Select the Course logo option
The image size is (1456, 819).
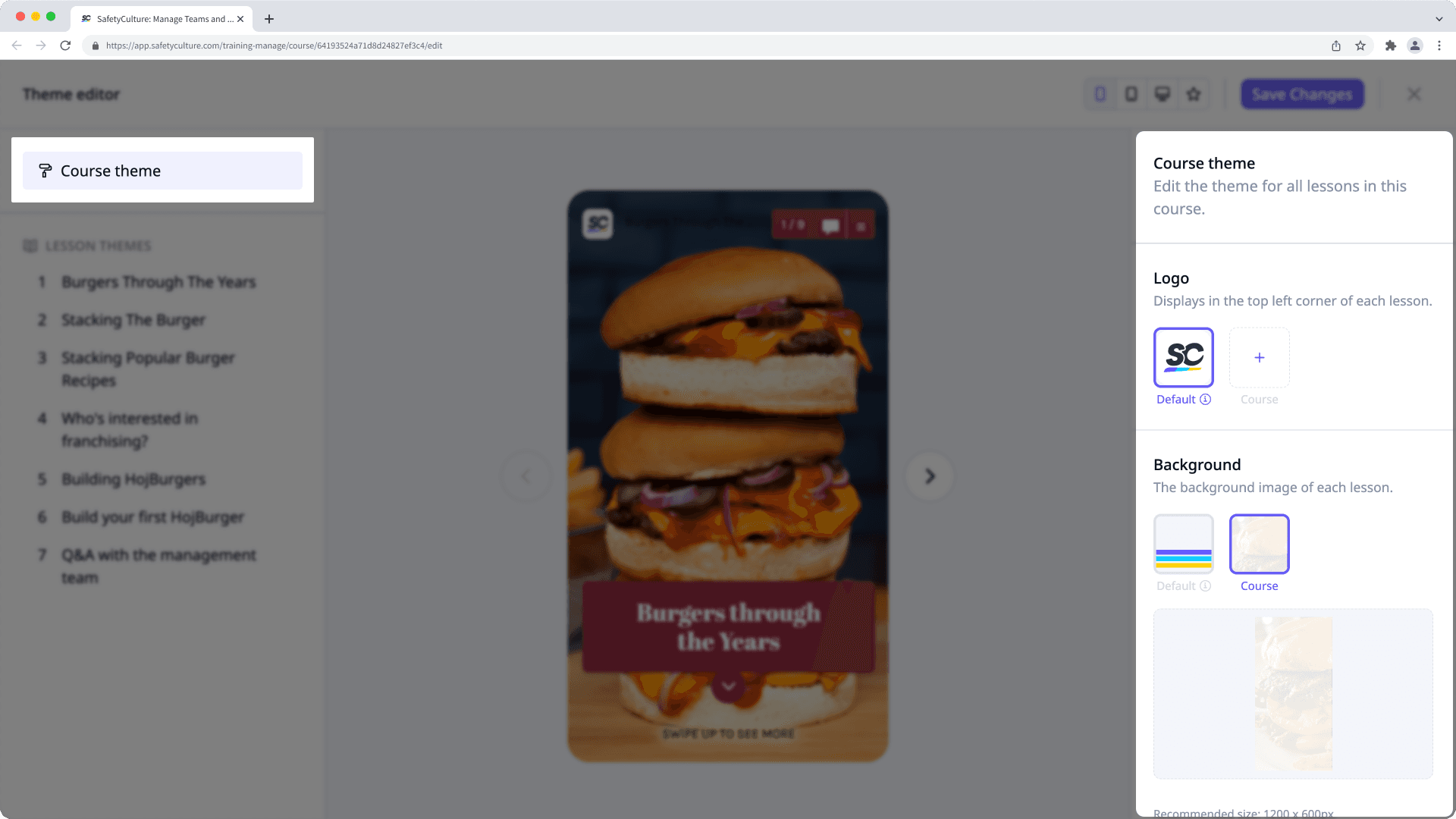click(x=1259, y=357)
